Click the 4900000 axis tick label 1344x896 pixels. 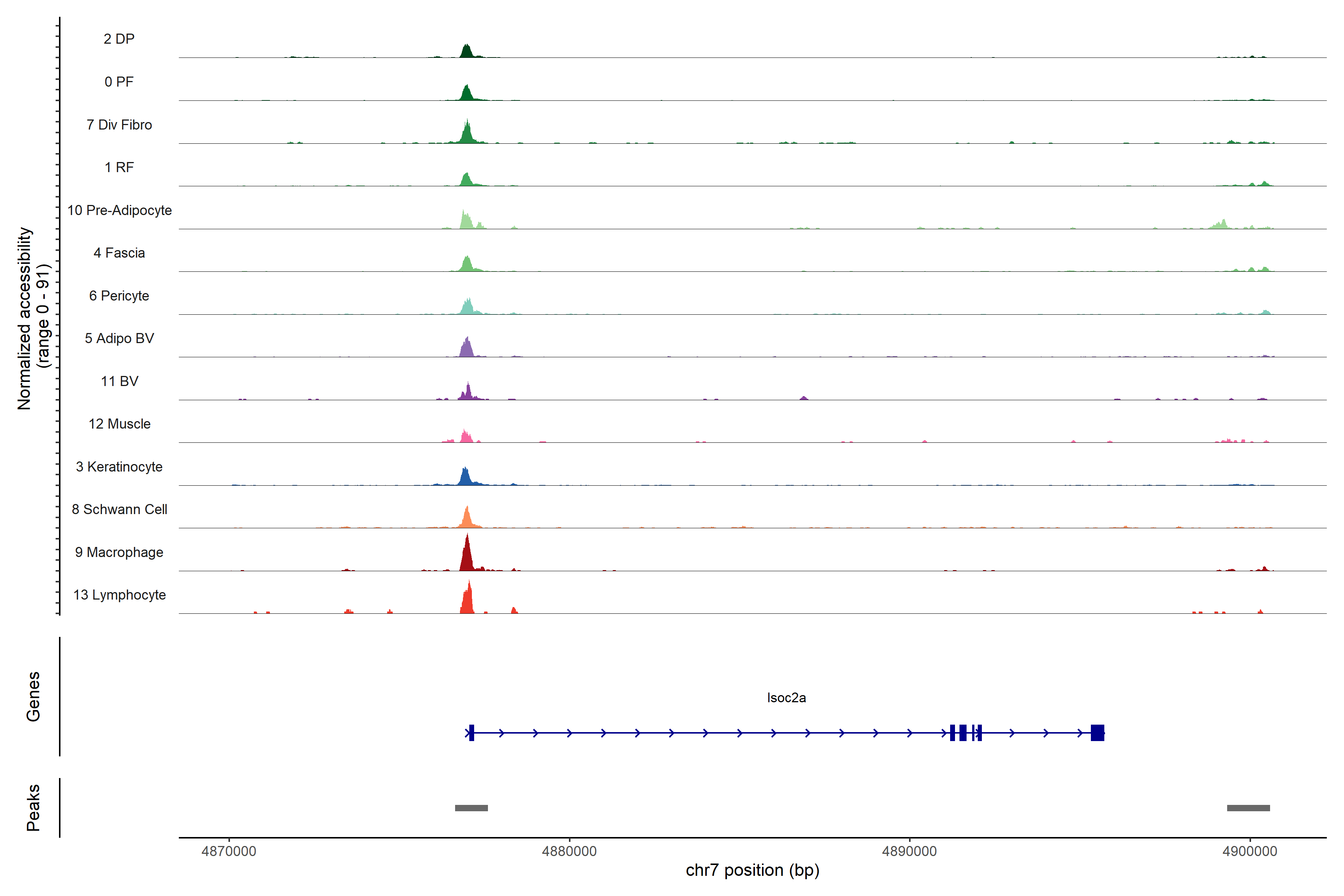1250,852
